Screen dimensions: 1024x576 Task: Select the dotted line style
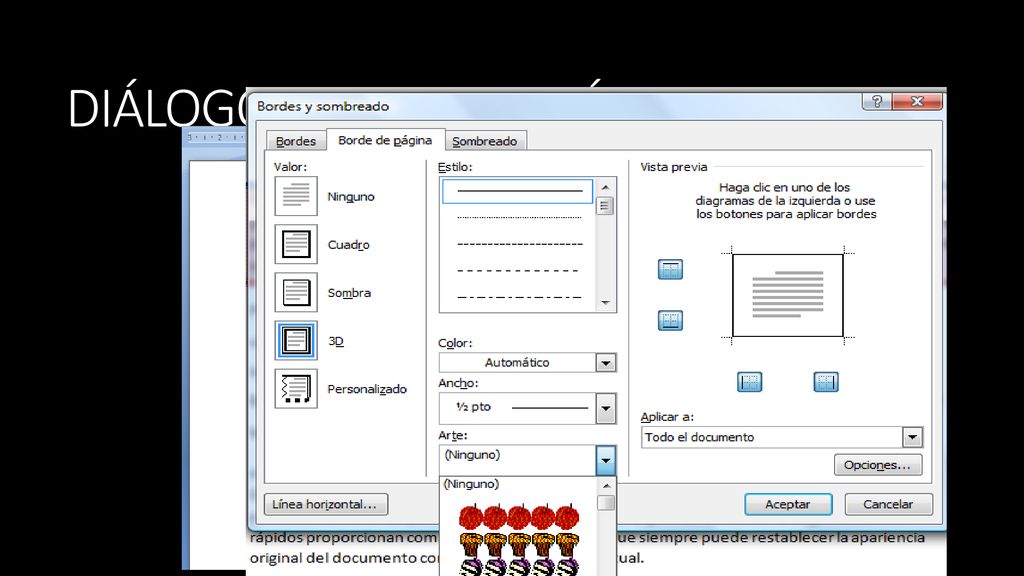518,217
